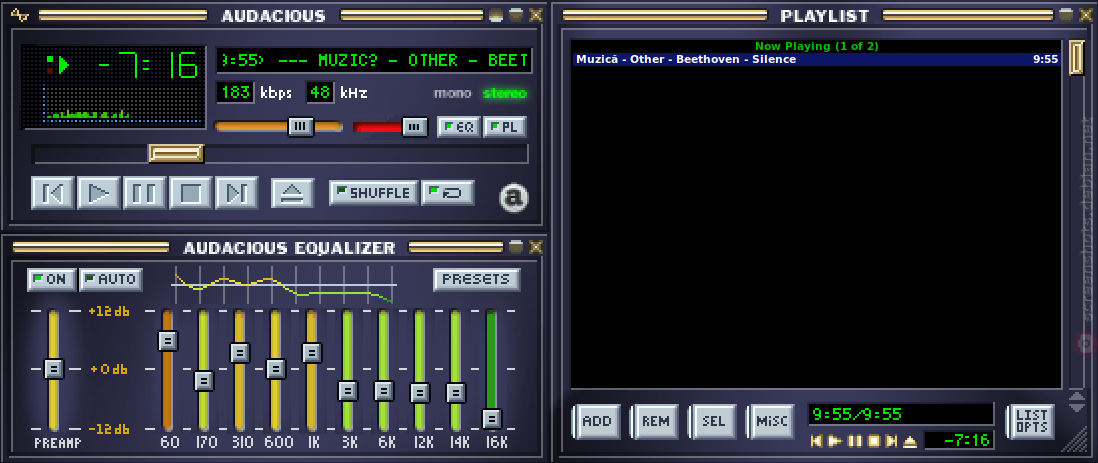The height and width of the screenshot is (463, 1098).
Task: Click the equalizer curve graph
Action: [284, 285]
